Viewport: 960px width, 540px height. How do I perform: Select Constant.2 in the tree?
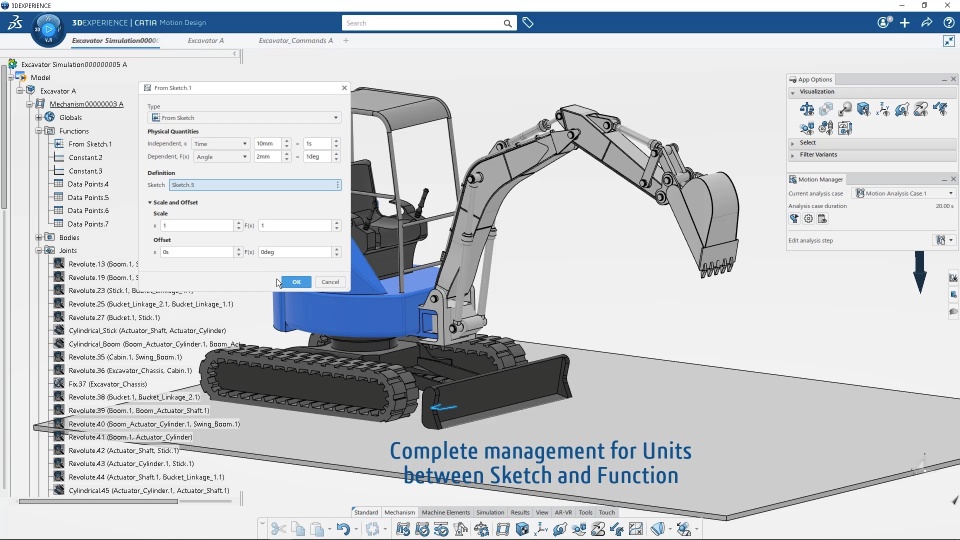click(85, 157)
